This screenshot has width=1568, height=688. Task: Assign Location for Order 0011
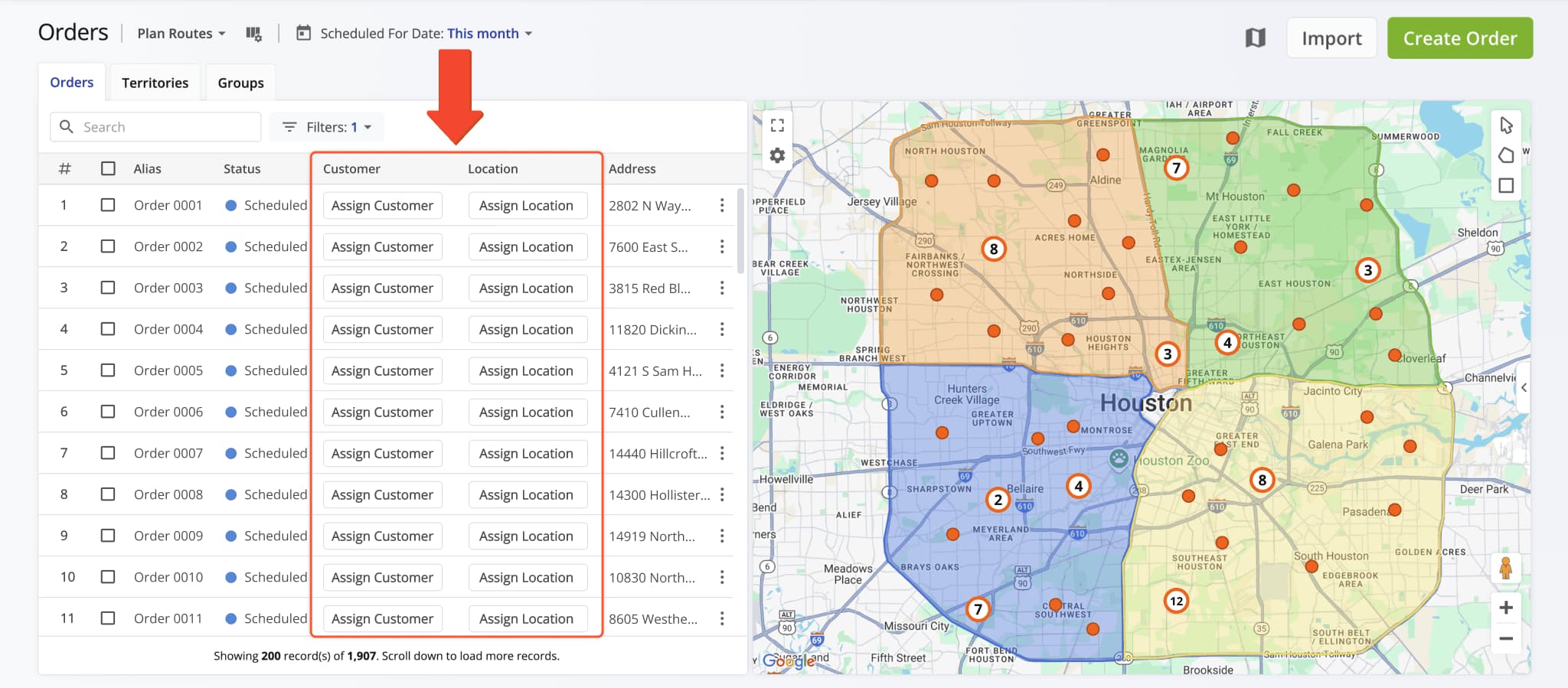click(527, 618)
